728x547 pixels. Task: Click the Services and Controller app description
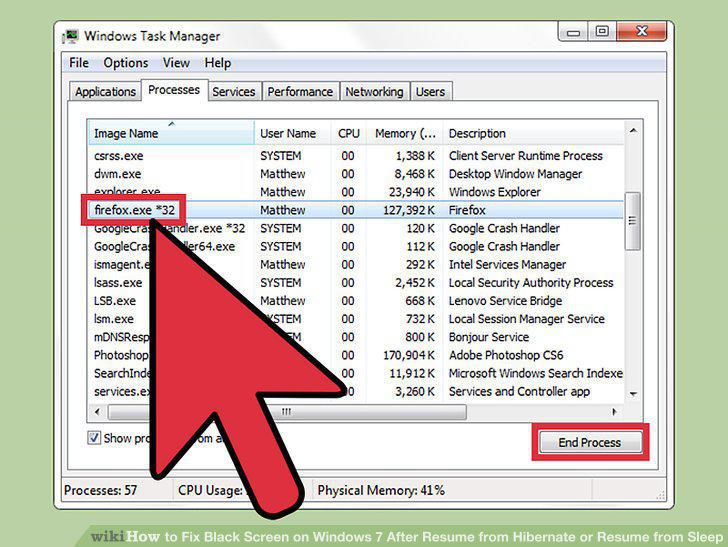tap(519, 391)
